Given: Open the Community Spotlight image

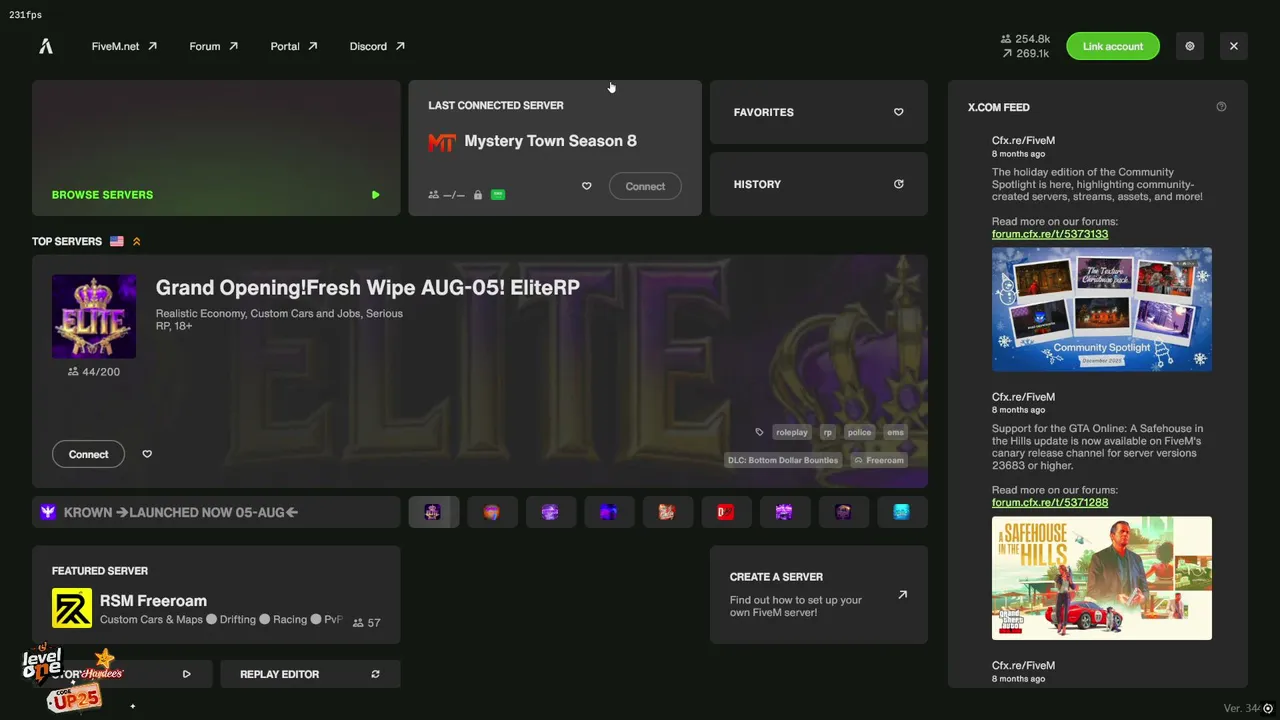Looking at the screenshot, I should click(x=1102, y=309).
